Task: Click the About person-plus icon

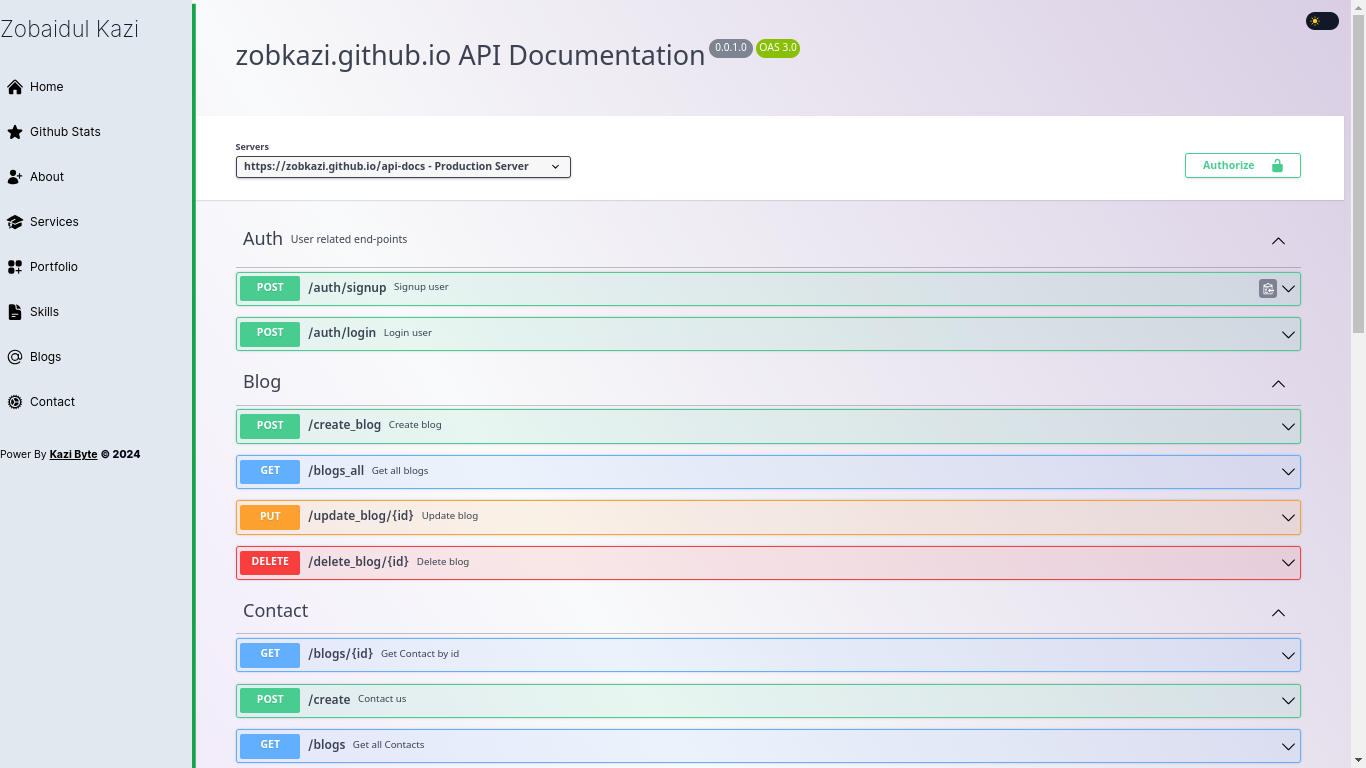Action: click(x=15, y=177)
